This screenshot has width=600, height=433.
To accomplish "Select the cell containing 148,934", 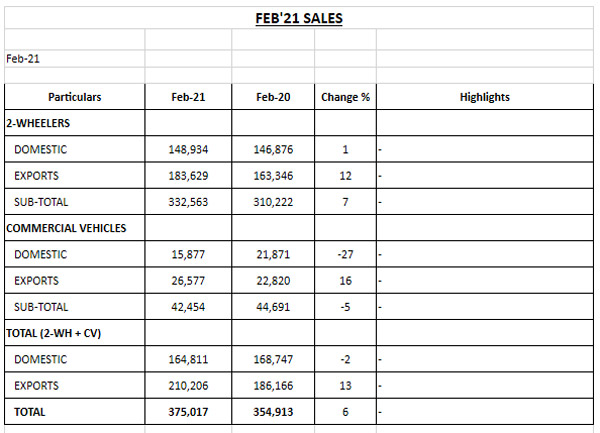I will point(187,149).
